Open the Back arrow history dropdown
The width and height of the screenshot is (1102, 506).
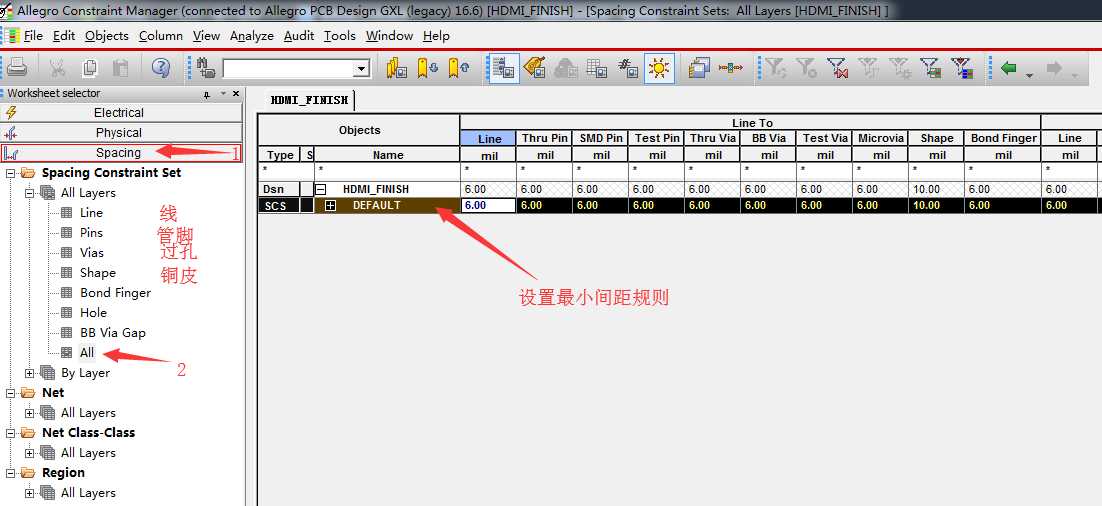pyautogui.click(x=1030, y=73)
